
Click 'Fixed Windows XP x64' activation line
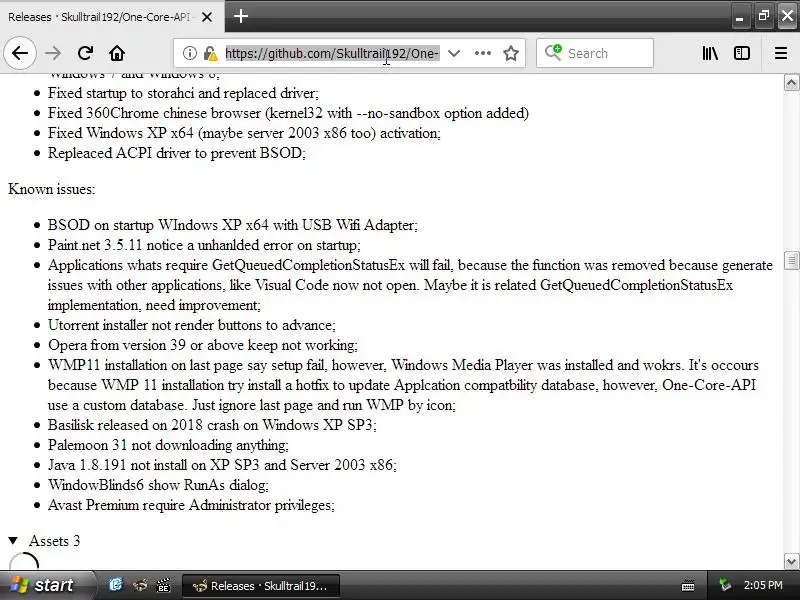(x=244, y=133)
